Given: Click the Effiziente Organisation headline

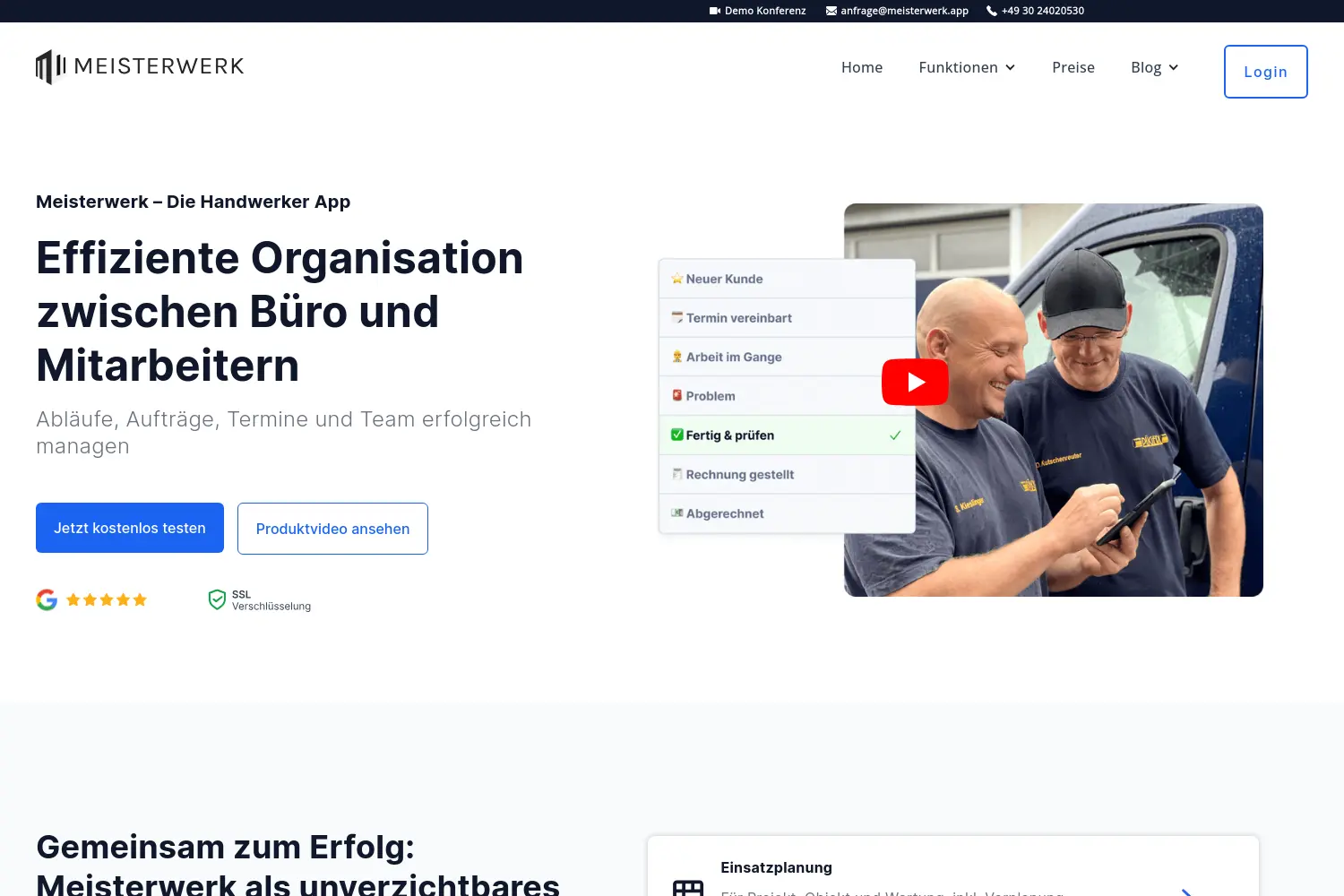Looking at the screenshot, I should point(280,312).
